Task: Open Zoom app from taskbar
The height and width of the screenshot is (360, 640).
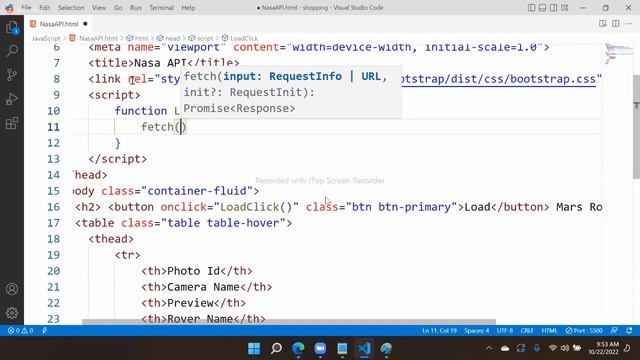Action: point(320,349)
